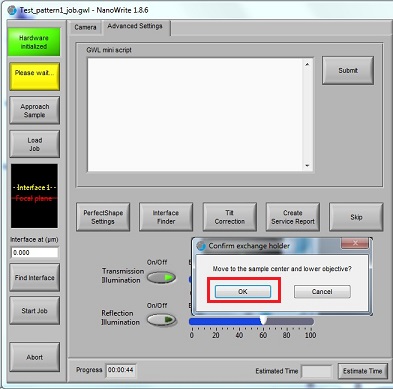Image resolution: width=393 pixels, height=389 pixels.
Task: Click the Skip button
Action: (356, 217)
